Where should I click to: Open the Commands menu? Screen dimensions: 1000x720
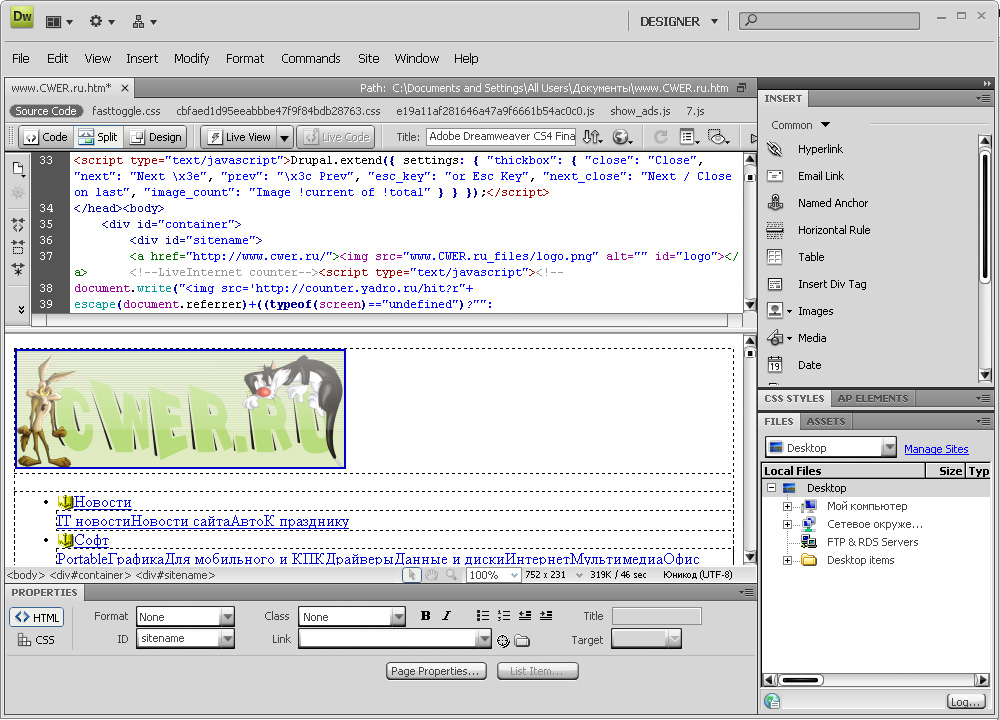coord(310,58)
